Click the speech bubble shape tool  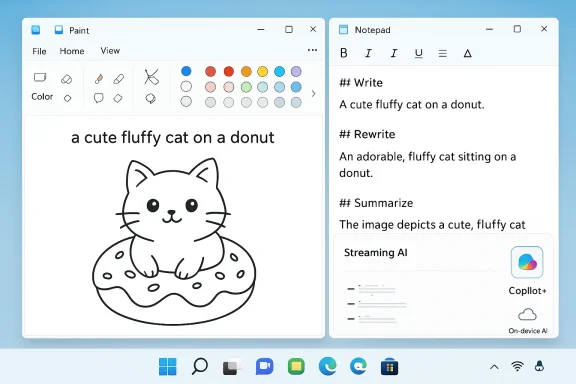(x=98, y=98)
